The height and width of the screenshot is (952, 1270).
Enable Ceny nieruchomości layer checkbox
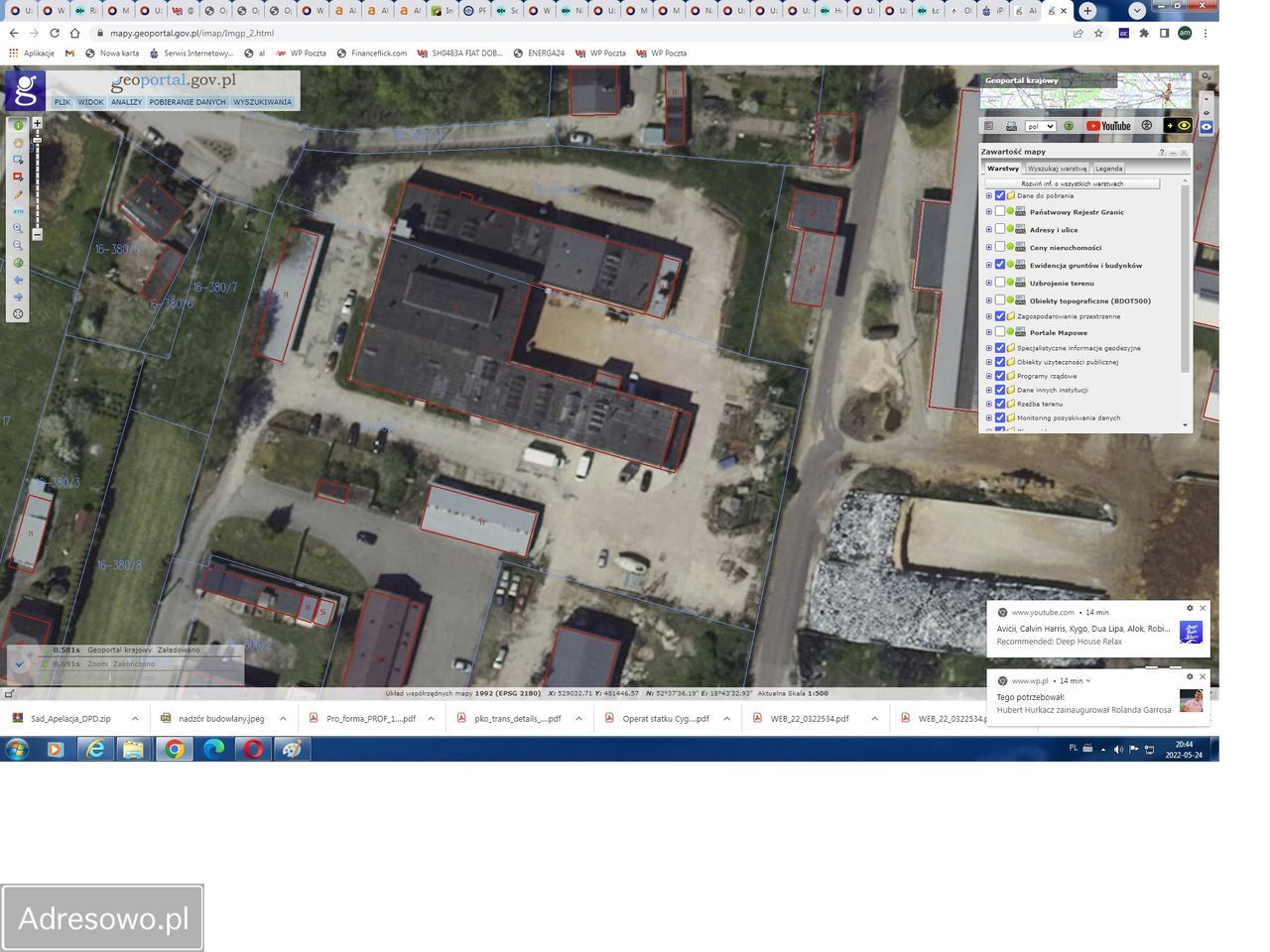click(x=999, y=248)
